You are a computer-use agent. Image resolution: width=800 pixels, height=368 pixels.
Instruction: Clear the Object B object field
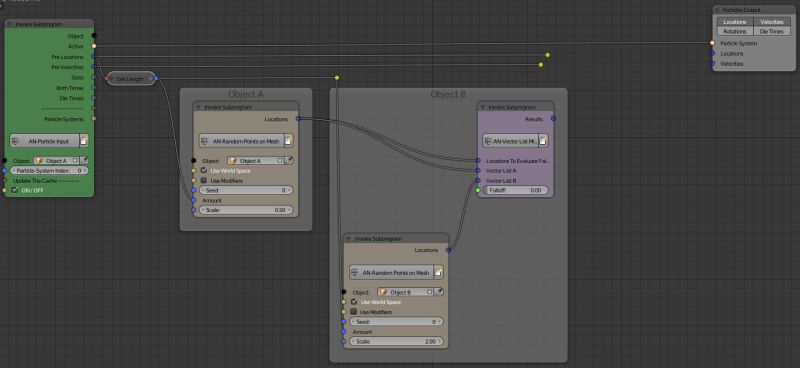pyautogui.click(x=430, y=292)
